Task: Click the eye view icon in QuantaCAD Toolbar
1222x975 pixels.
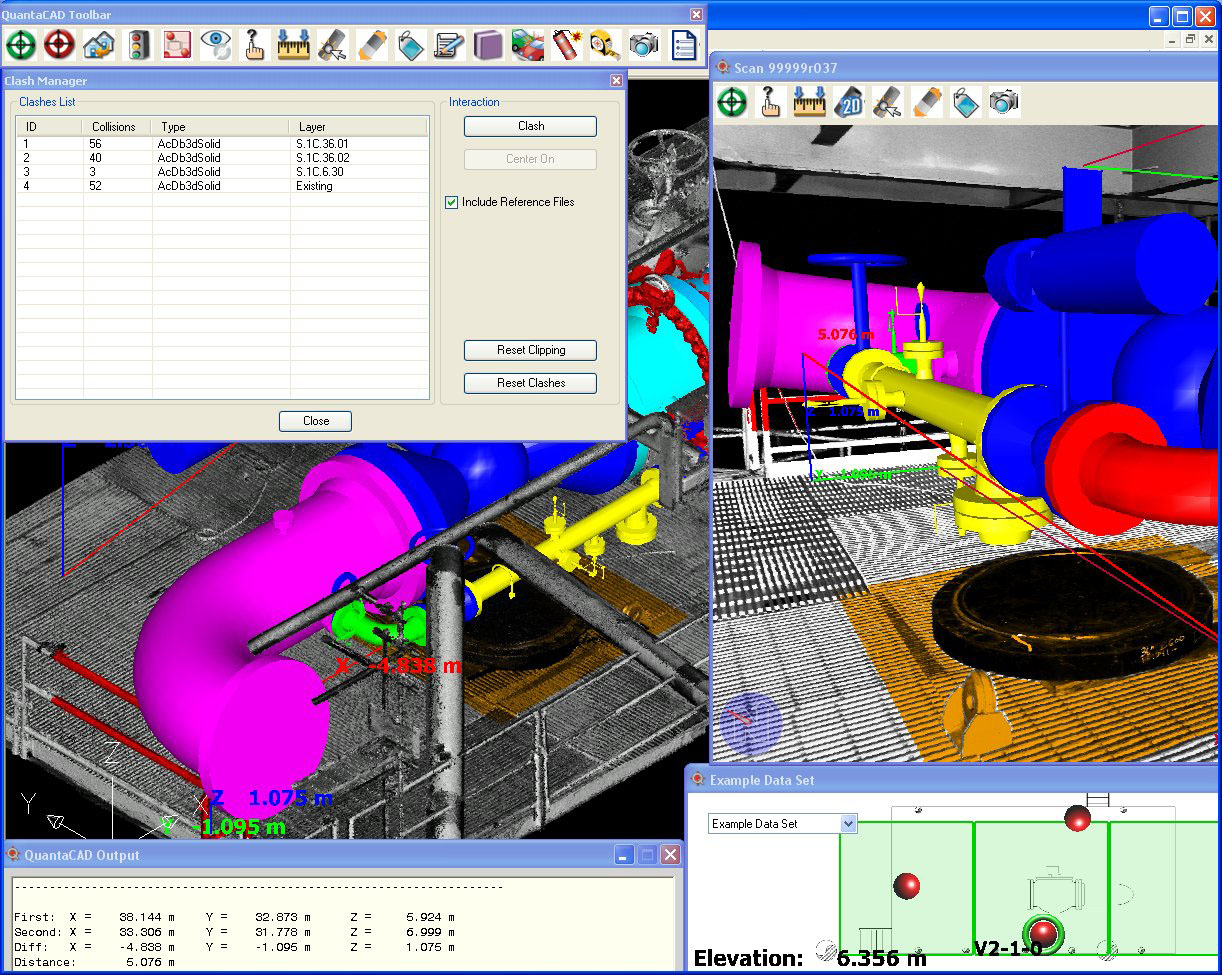Action: click(216, 45)
